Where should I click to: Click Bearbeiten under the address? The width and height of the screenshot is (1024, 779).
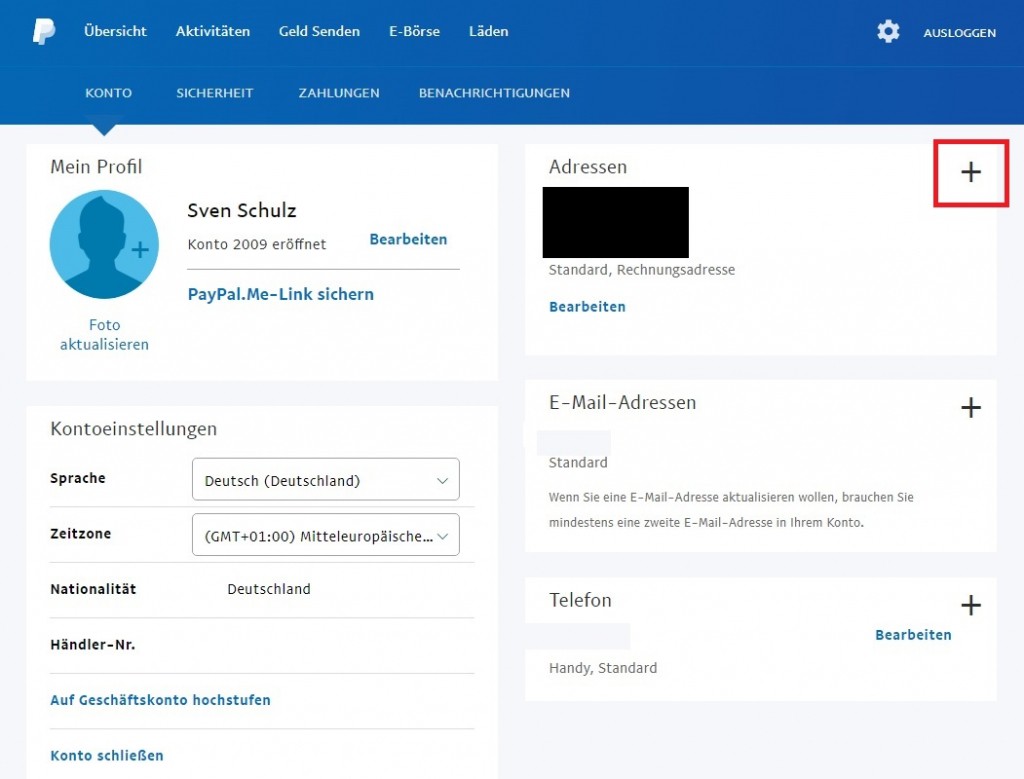tap(587, 307)
